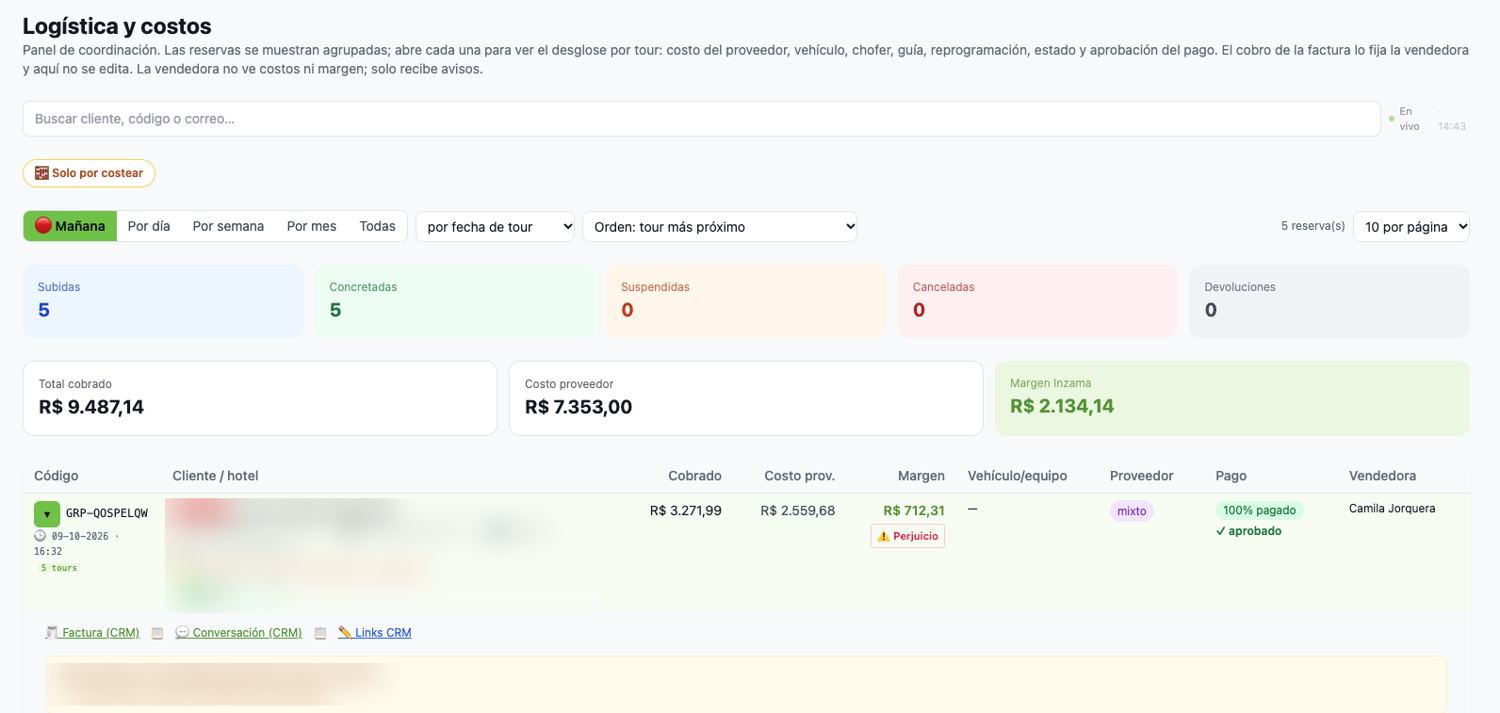The height and width of the screenshot is (713, 1500).
Task: Click the Devoluciones summary card
Action: pyautogui.click(x=1329, y=301)
